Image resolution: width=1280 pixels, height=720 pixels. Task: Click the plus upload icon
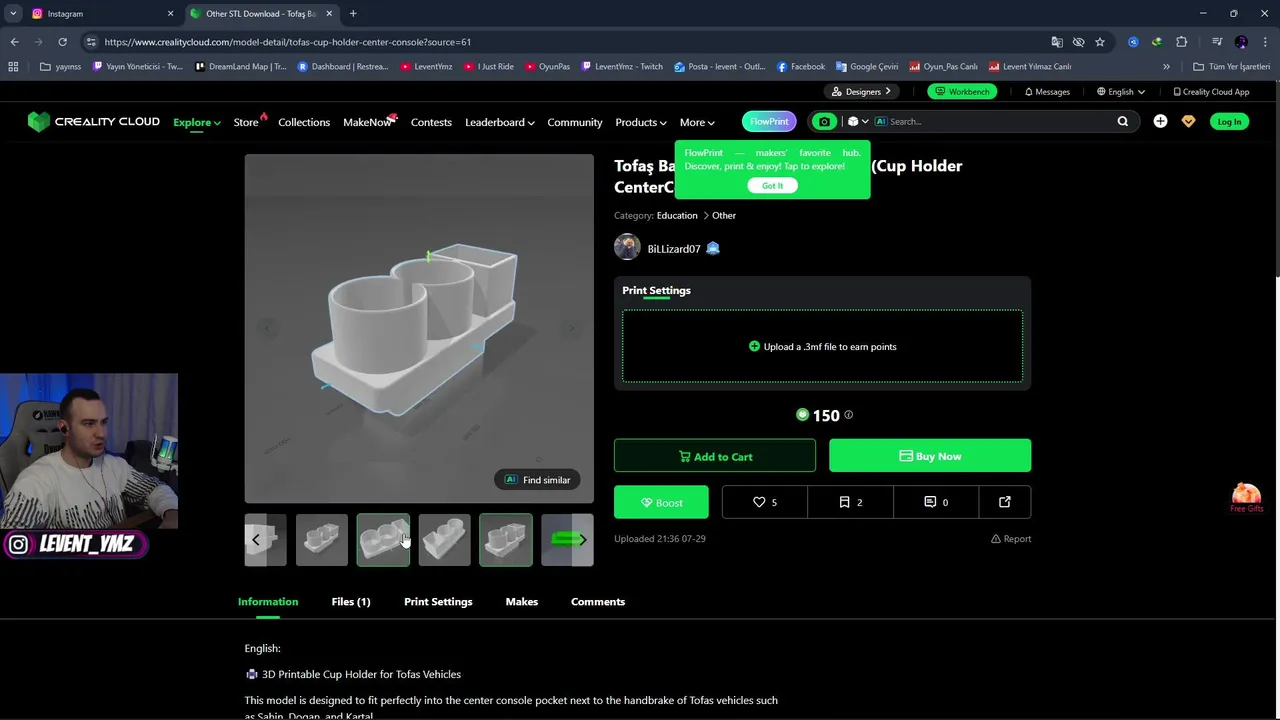pos(1160,122)
